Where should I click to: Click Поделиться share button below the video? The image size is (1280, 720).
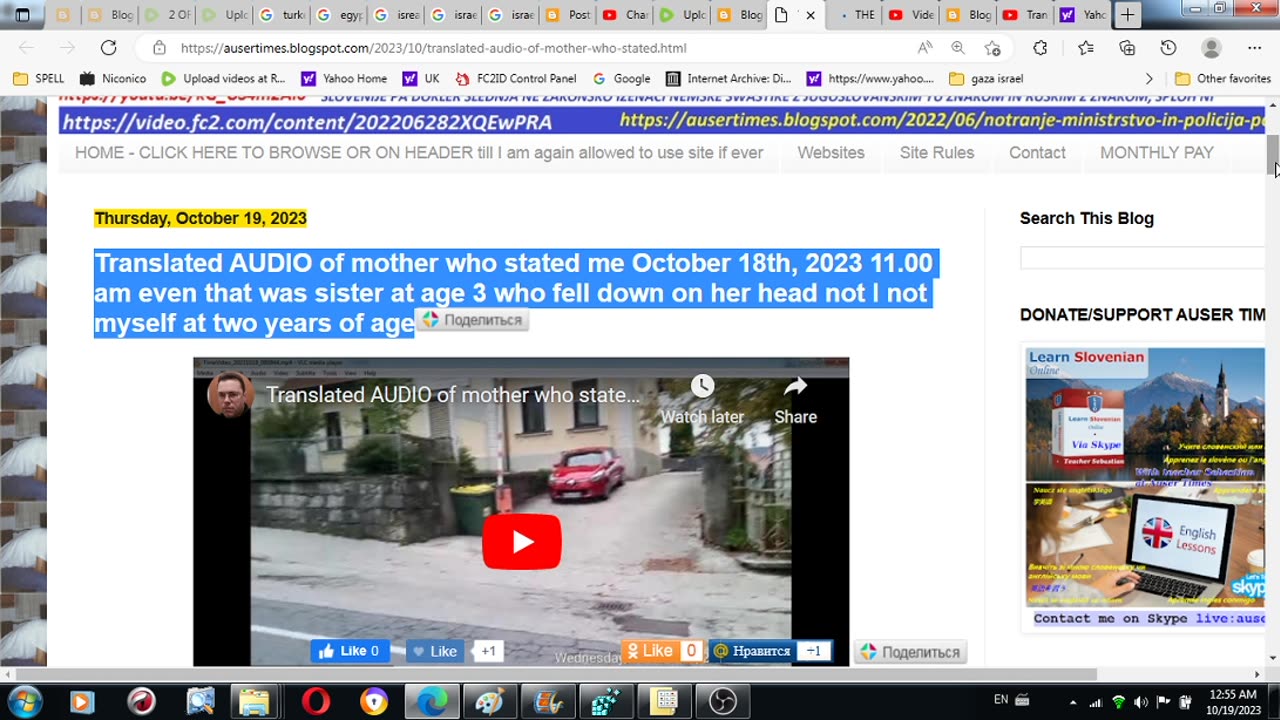(910, 652)
